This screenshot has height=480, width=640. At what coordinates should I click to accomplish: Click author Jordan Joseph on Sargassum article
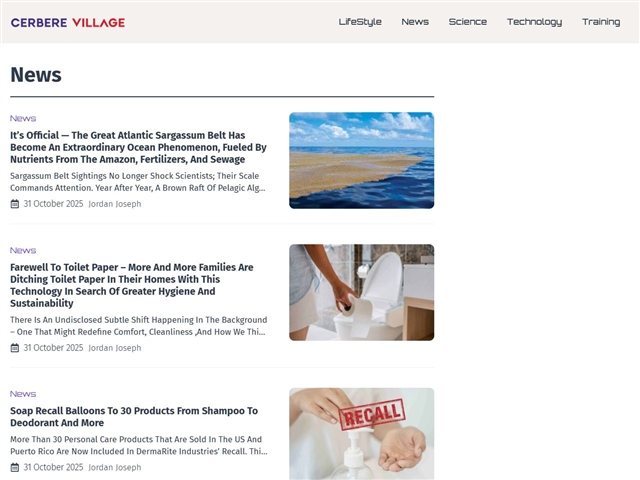tap(115, 204)
